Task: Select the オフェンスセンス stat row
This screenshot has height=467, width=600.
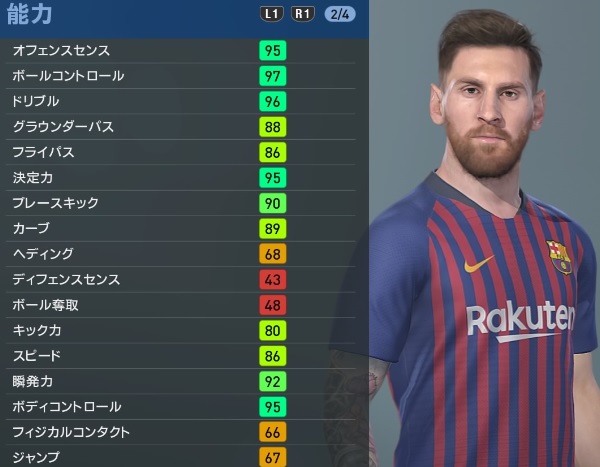Action: [181, 51]
